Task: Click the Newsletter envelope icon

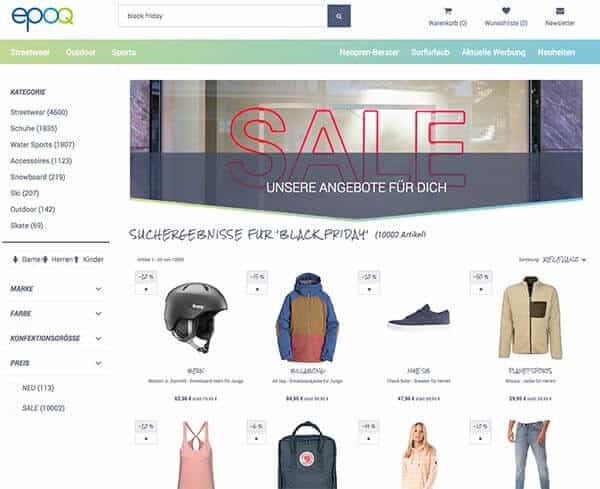Action: 560,11
